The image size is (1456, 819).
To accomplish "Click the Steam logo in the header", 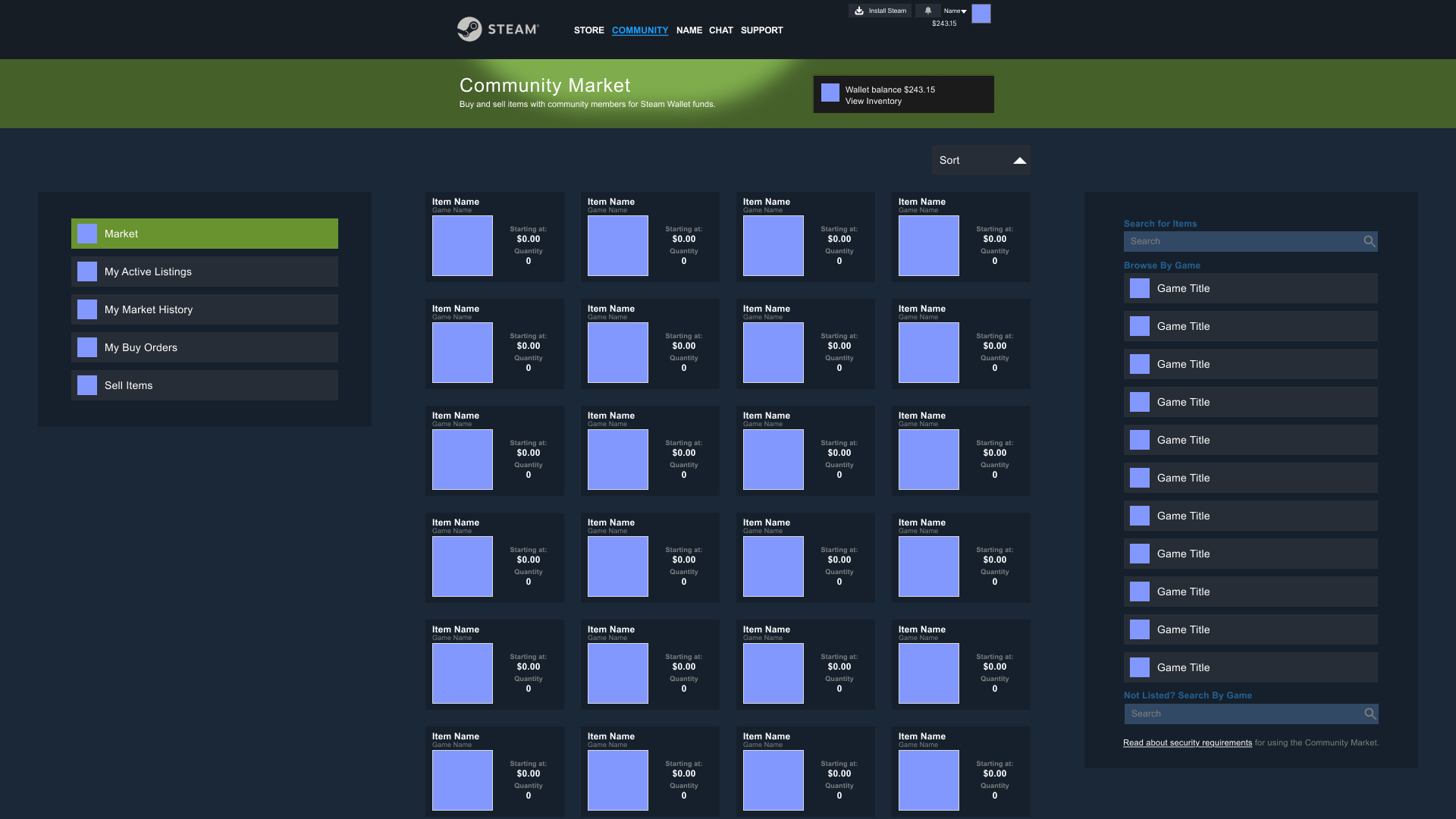I will [x=497, y=30].
